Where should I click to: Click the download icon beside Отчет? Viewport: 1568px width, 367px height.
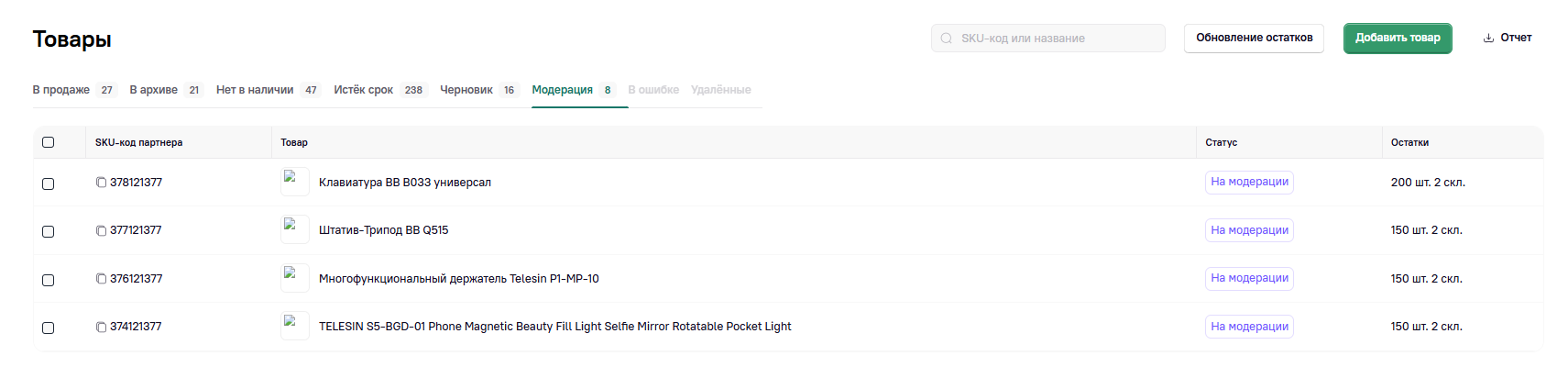pos(1488,39)
